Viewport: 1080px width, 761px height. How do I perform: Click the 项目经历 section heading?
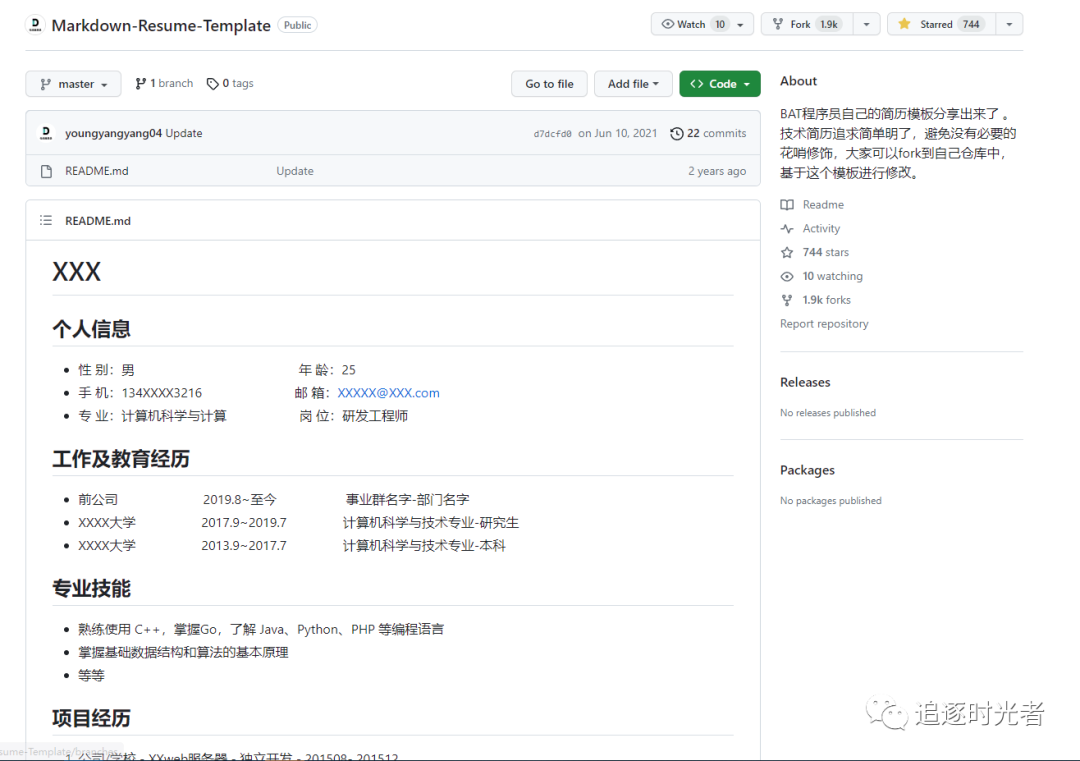coord(92,718)
